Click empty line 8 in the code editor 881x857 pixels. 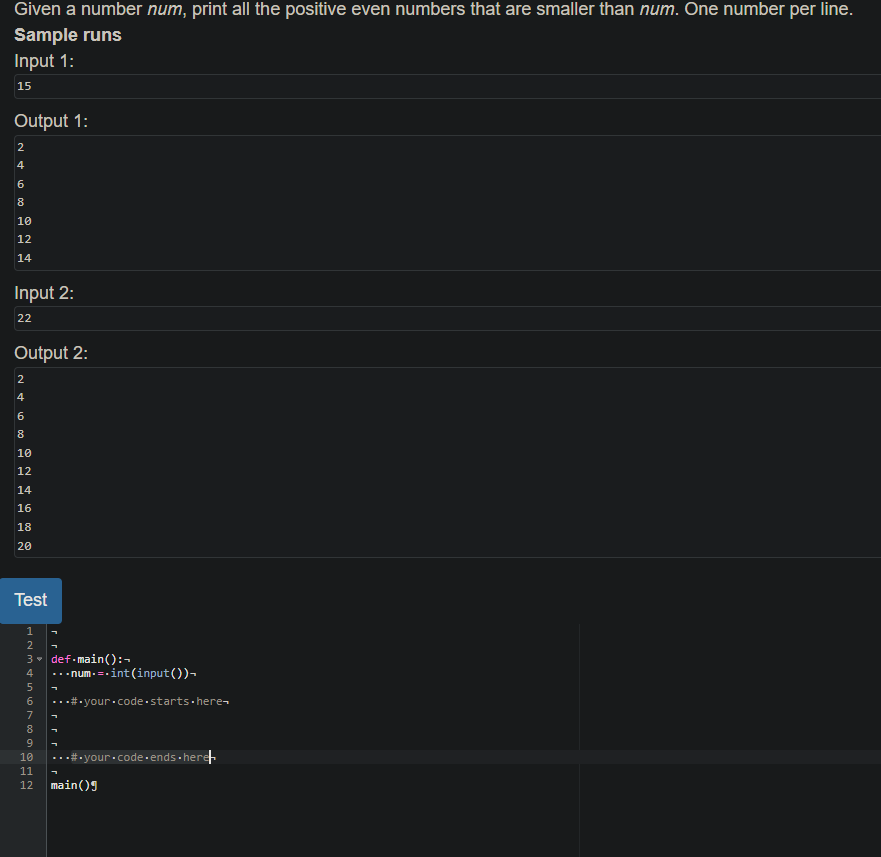(x=464, y=729)
